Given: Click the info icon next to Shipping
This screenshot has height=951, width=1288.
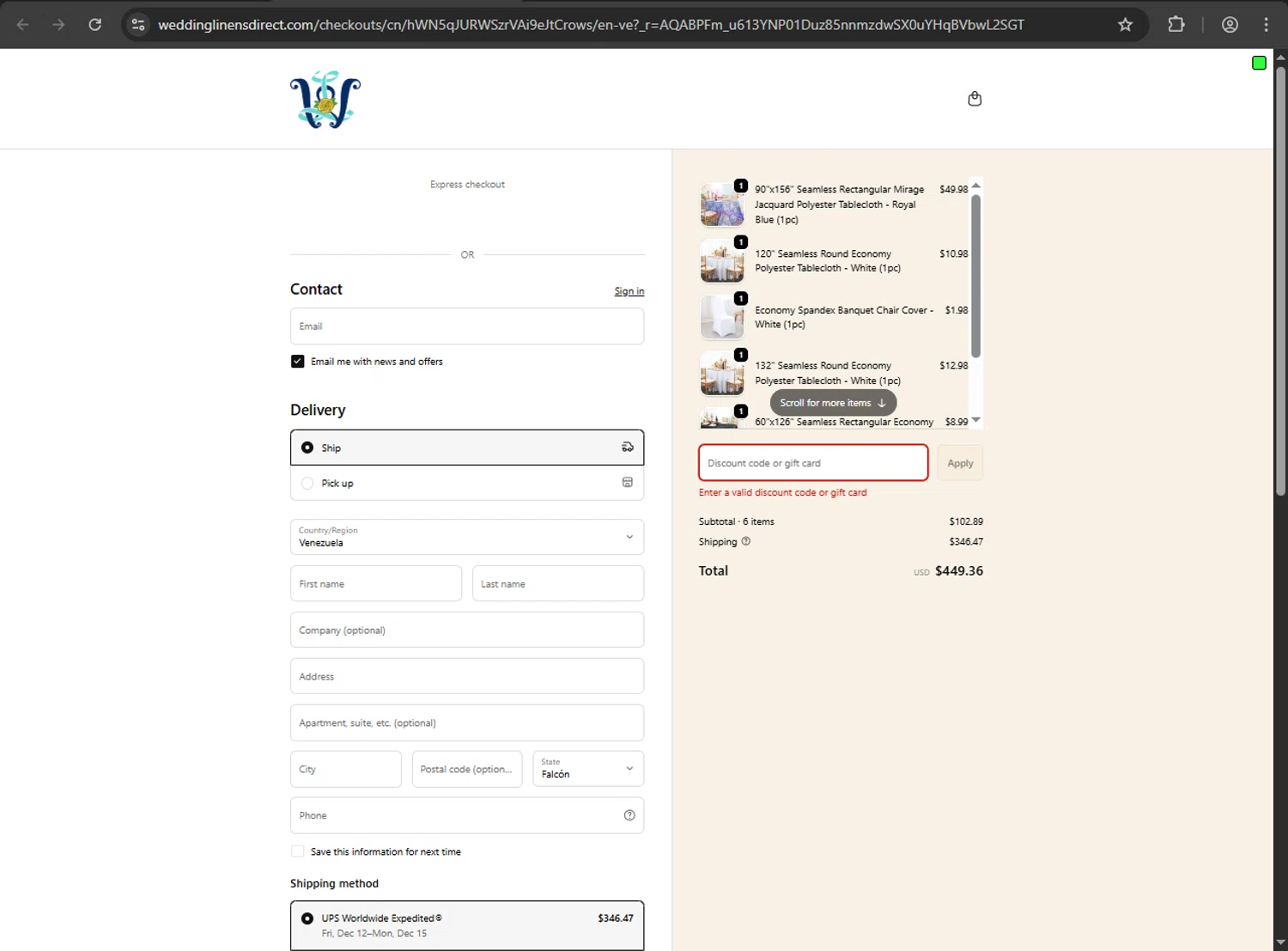Looking at the screenshot, I should click(746, 541).
